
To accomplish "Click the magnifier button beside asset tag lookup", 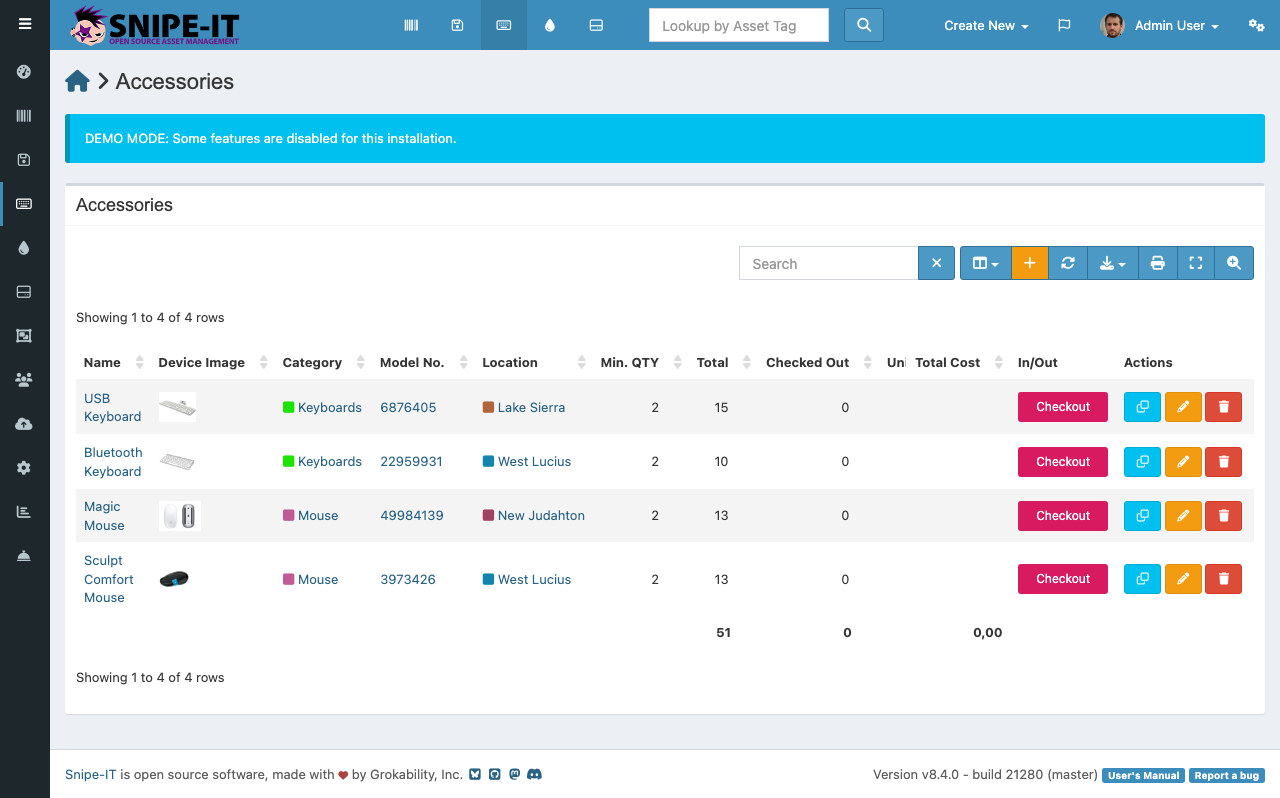I will pyautogui.click(x=864, y=25).
